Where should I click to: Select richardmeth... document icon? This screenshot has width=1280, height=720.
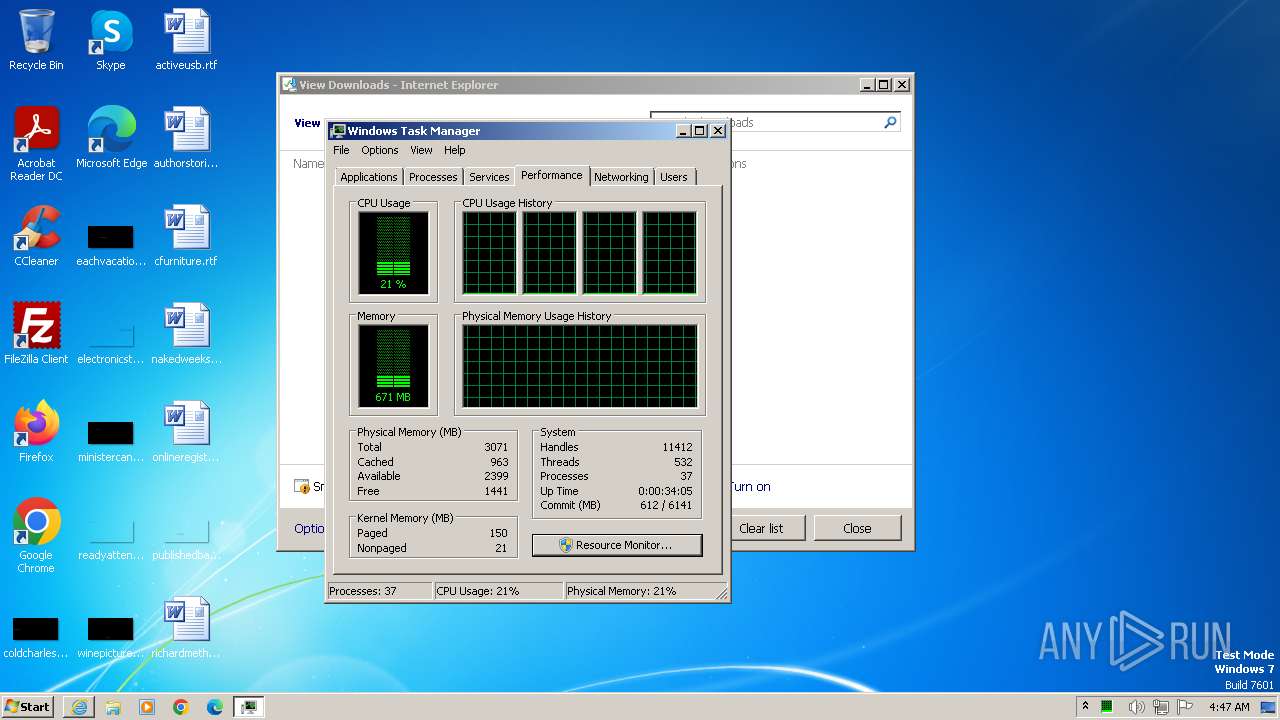click(186, 628)
